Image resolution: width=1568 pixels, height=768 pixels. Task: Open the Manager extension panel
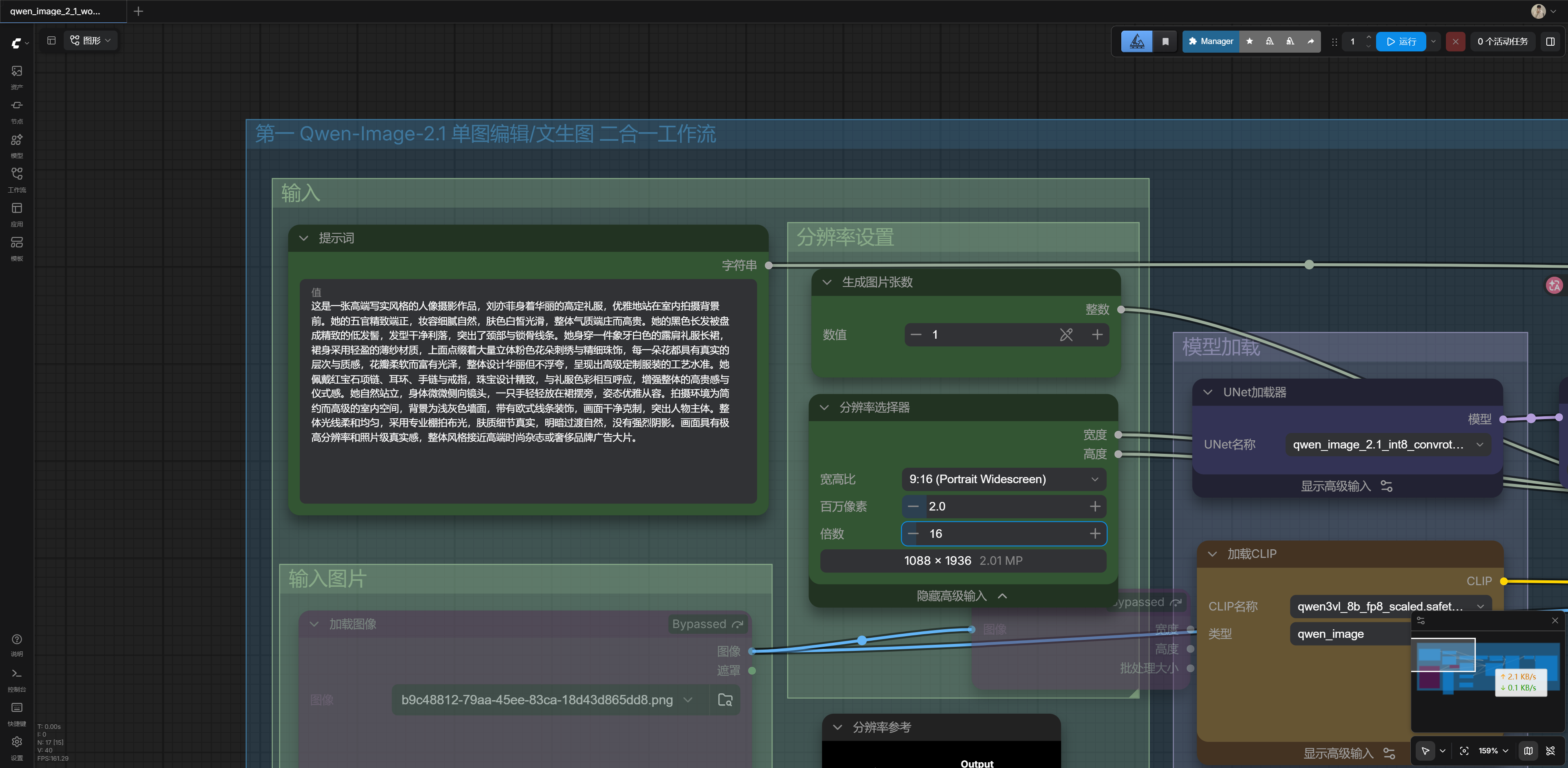[1210, 41]
